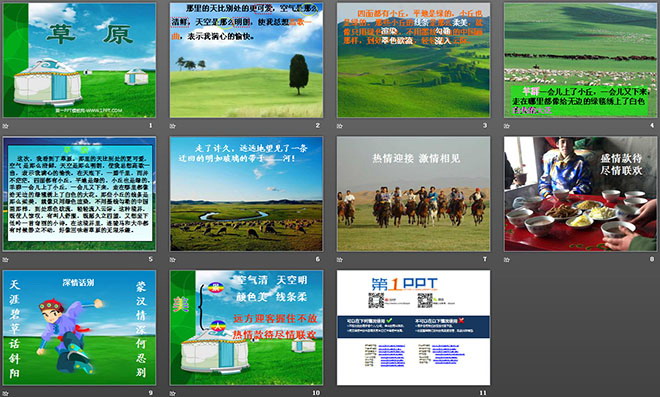Viewport: 660px width, 397px height.
Task: Select slide 5 with the full text passage
Action: click(79, 194)
